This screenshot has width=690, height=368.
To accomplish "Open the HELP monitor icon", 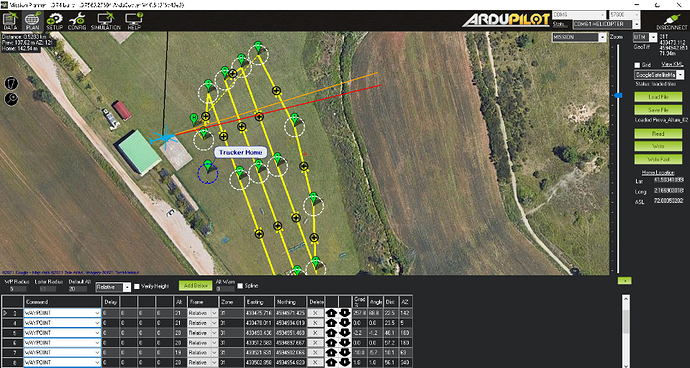I will tap(134, 21).
